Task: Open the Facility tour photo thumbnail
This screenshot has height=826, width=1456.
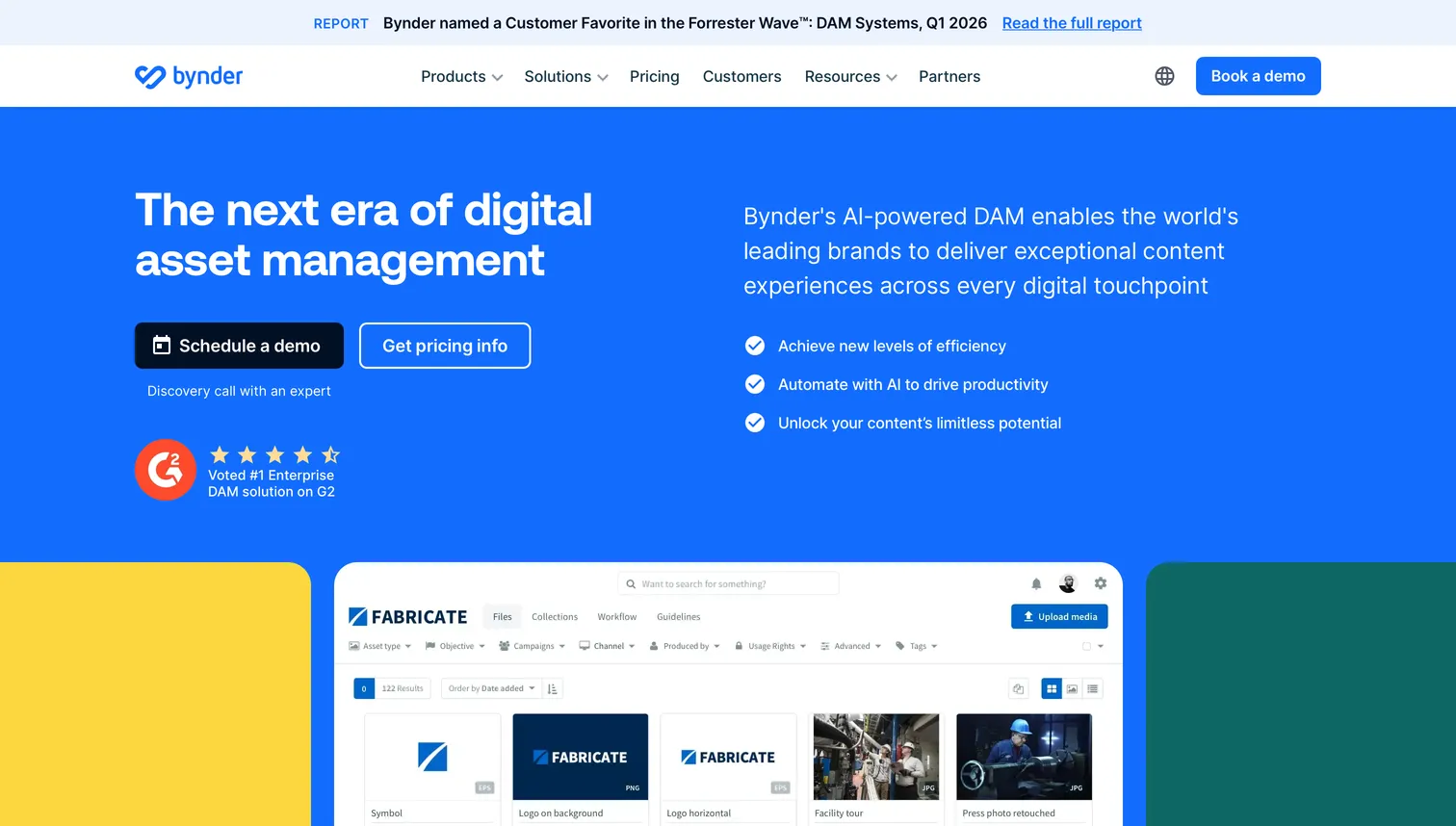Action: click(876, 757)
